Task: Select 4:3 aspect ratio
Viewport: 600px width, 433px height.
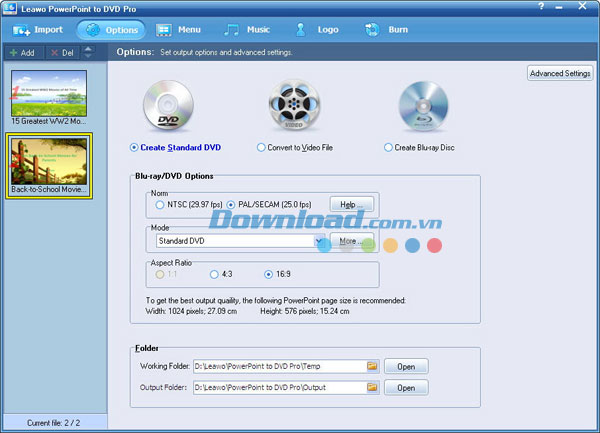Action: pyautogui.click(x=221, y=274)
